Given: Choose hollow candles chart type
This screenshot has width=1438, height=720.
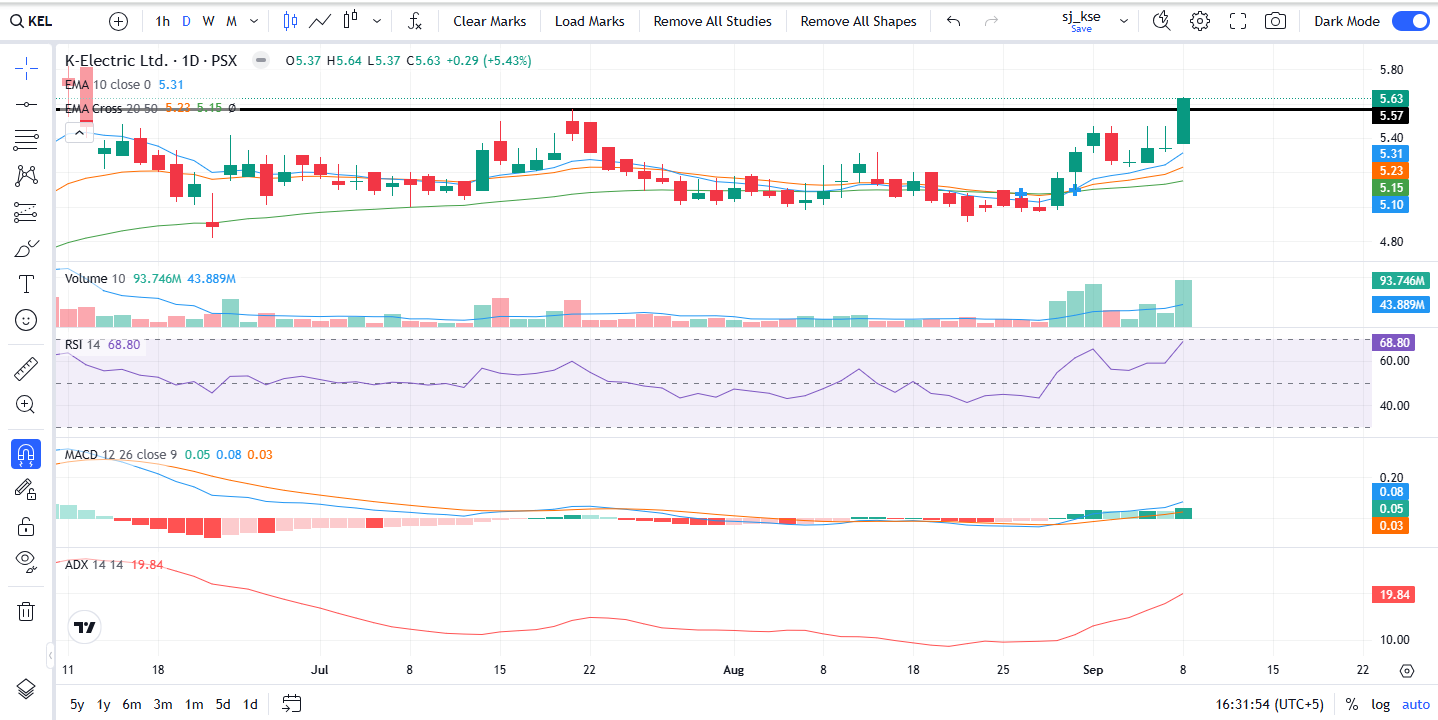Looking at the screenshot, I should (x=350, y=21).
